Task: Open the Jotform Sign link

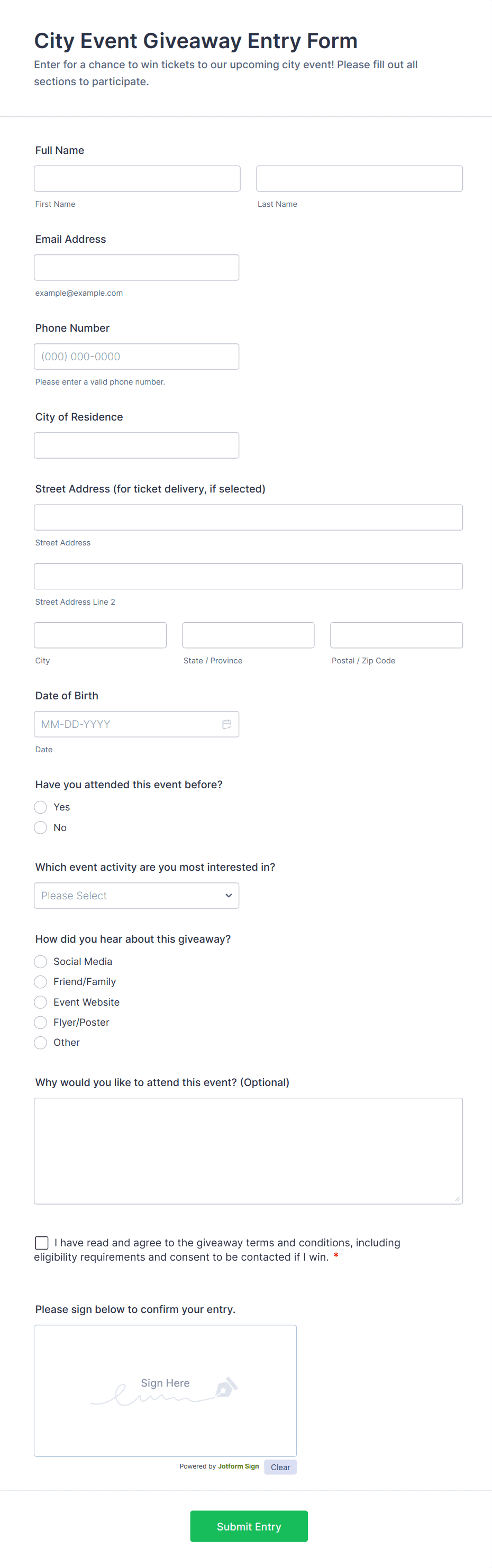Action: pos(238,1466)
